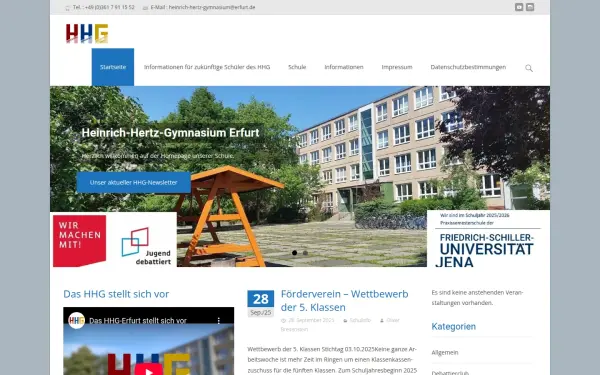
Task: Click the Instagram icon in the top bar
Action: coord(530,7)
